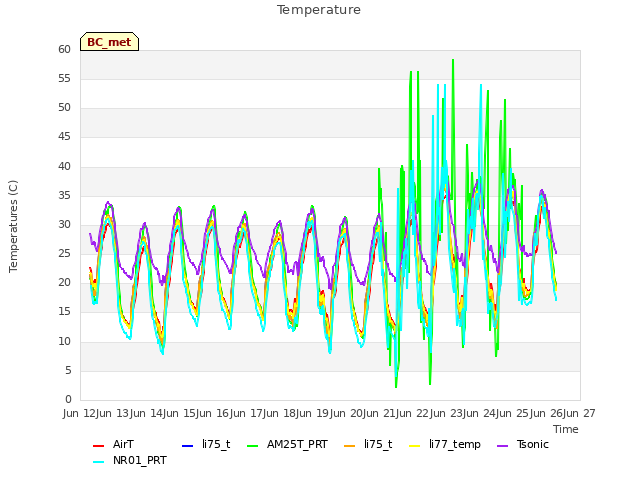Click the NR01_PRT legend label
Image resolution: width=640 pixels, height=480 pixels.
pos(140,460)
